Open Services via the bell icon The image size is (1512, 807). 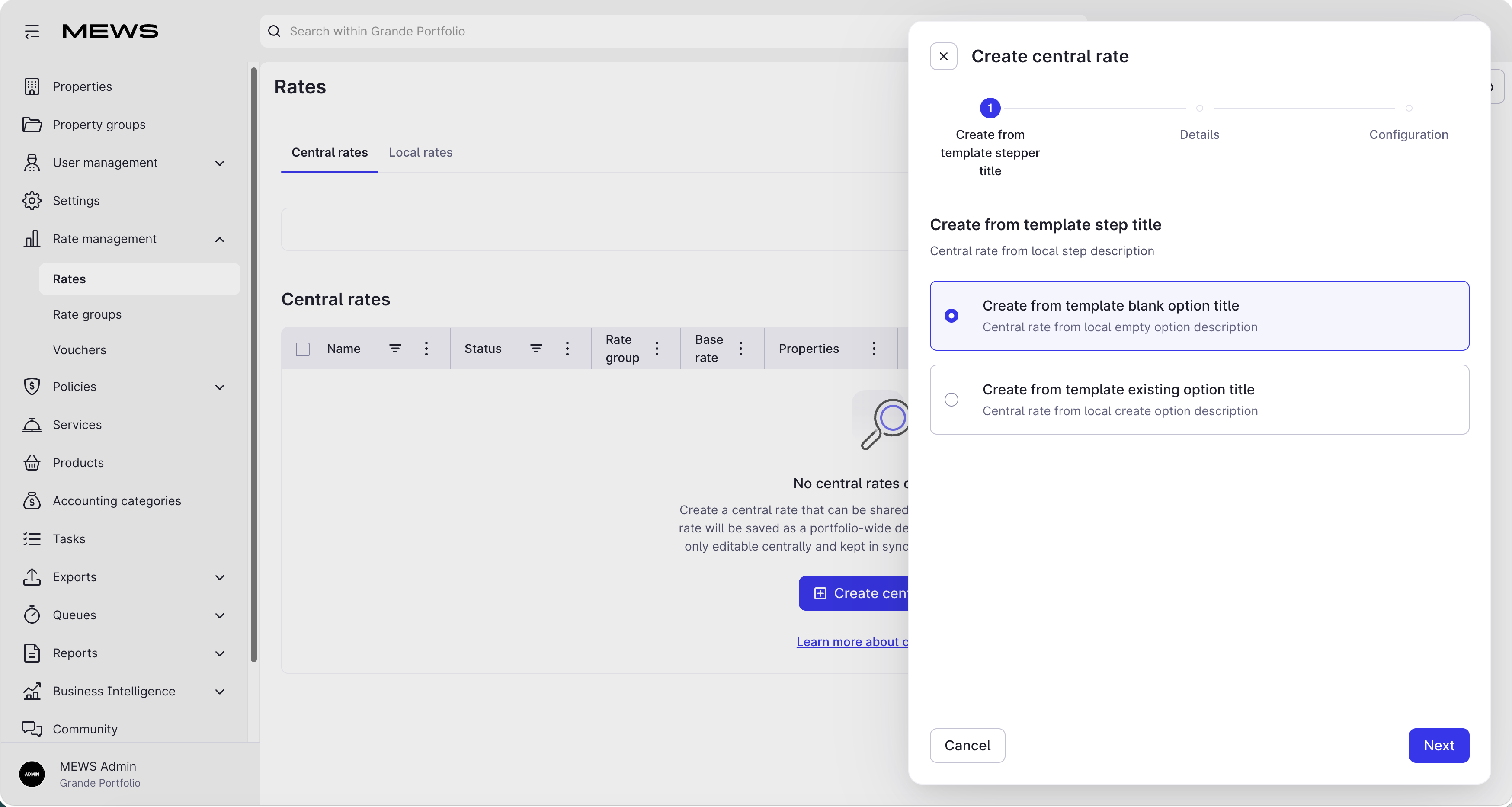tap(32, 424)
